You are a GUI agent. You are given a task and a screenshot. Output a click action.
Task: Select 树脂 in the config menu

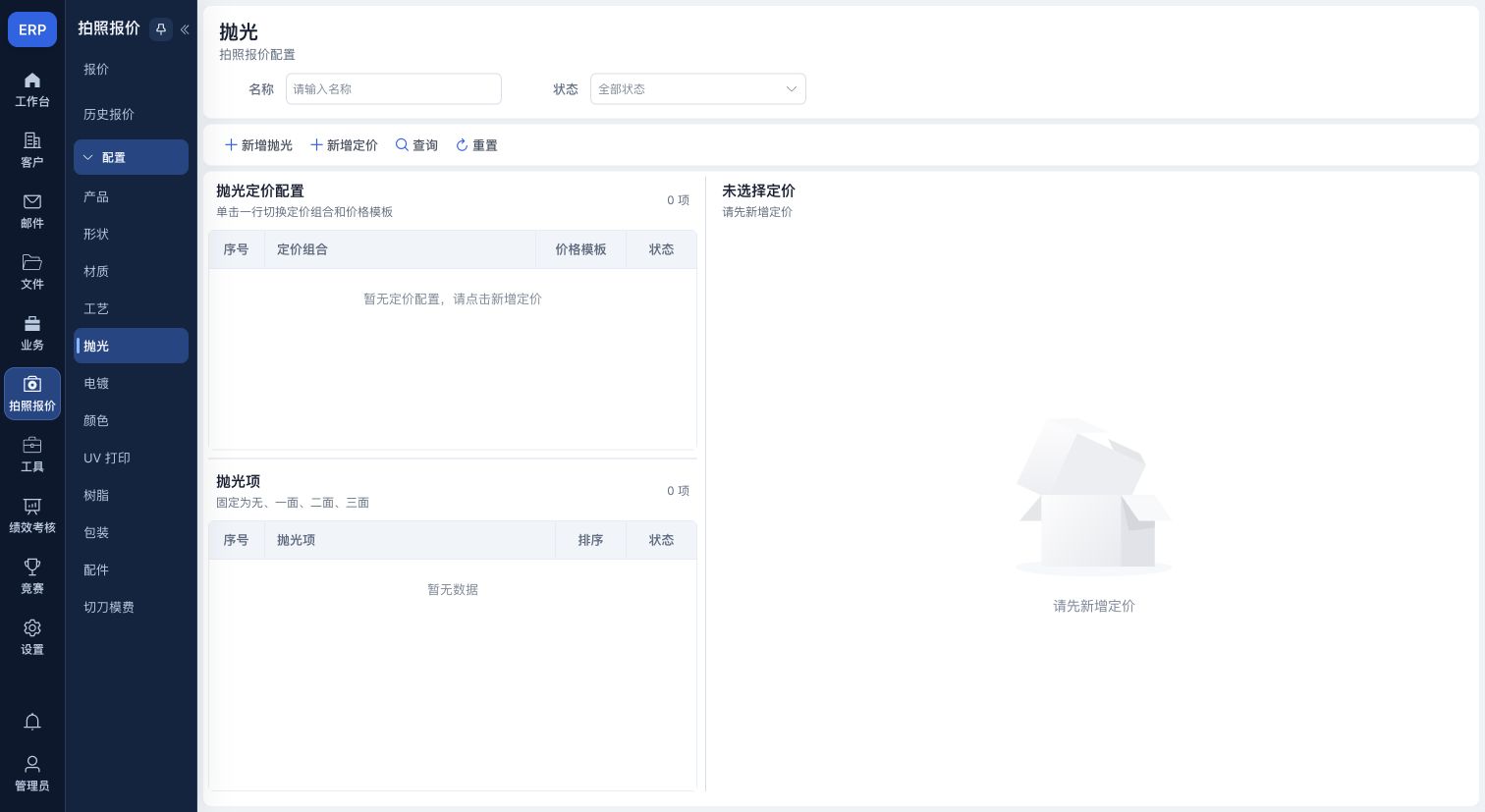coord(131,495)
